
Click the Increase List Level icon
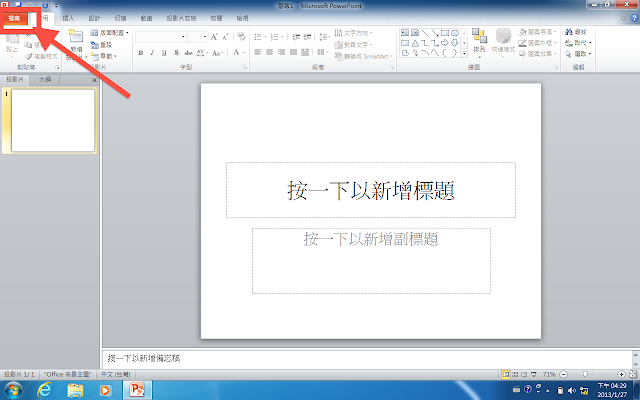[307, 37]
